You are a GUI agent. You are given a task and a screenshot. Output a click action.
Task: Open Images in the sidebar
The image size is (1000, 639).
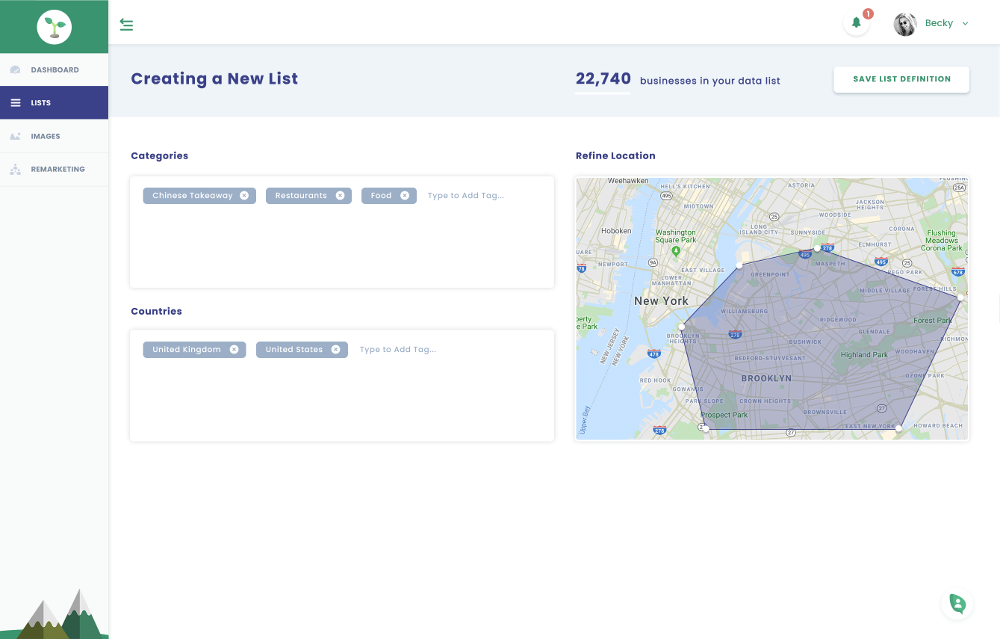(54, 136)
